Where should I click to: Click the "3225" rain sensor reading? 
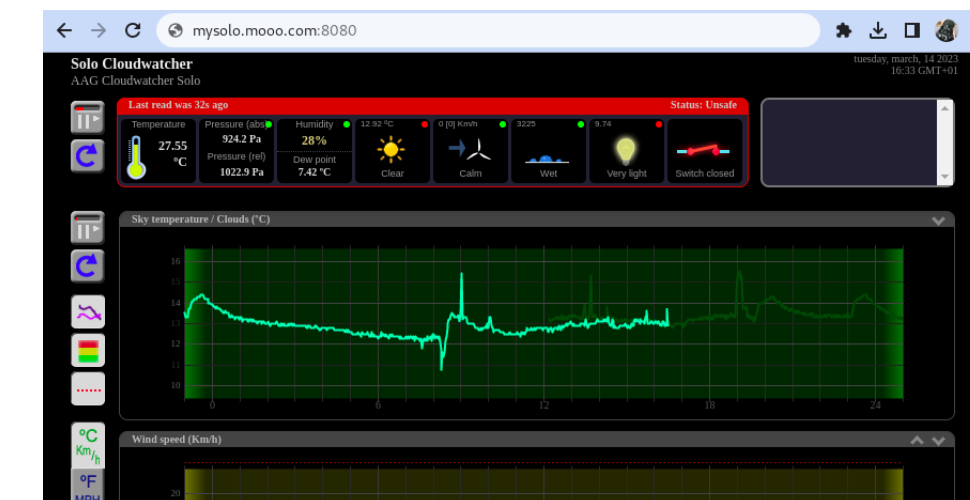point(526,124)
